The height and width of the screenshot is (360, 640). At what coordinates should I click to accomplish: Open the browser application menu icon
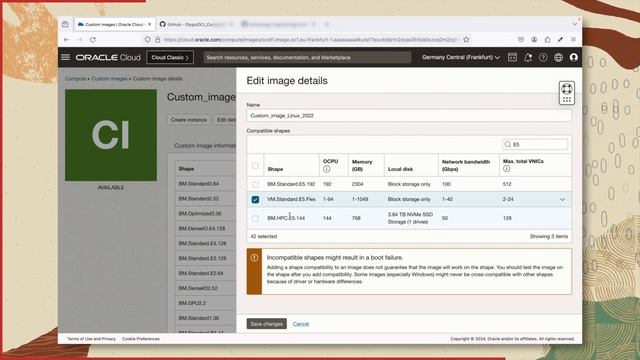point(573,40)
